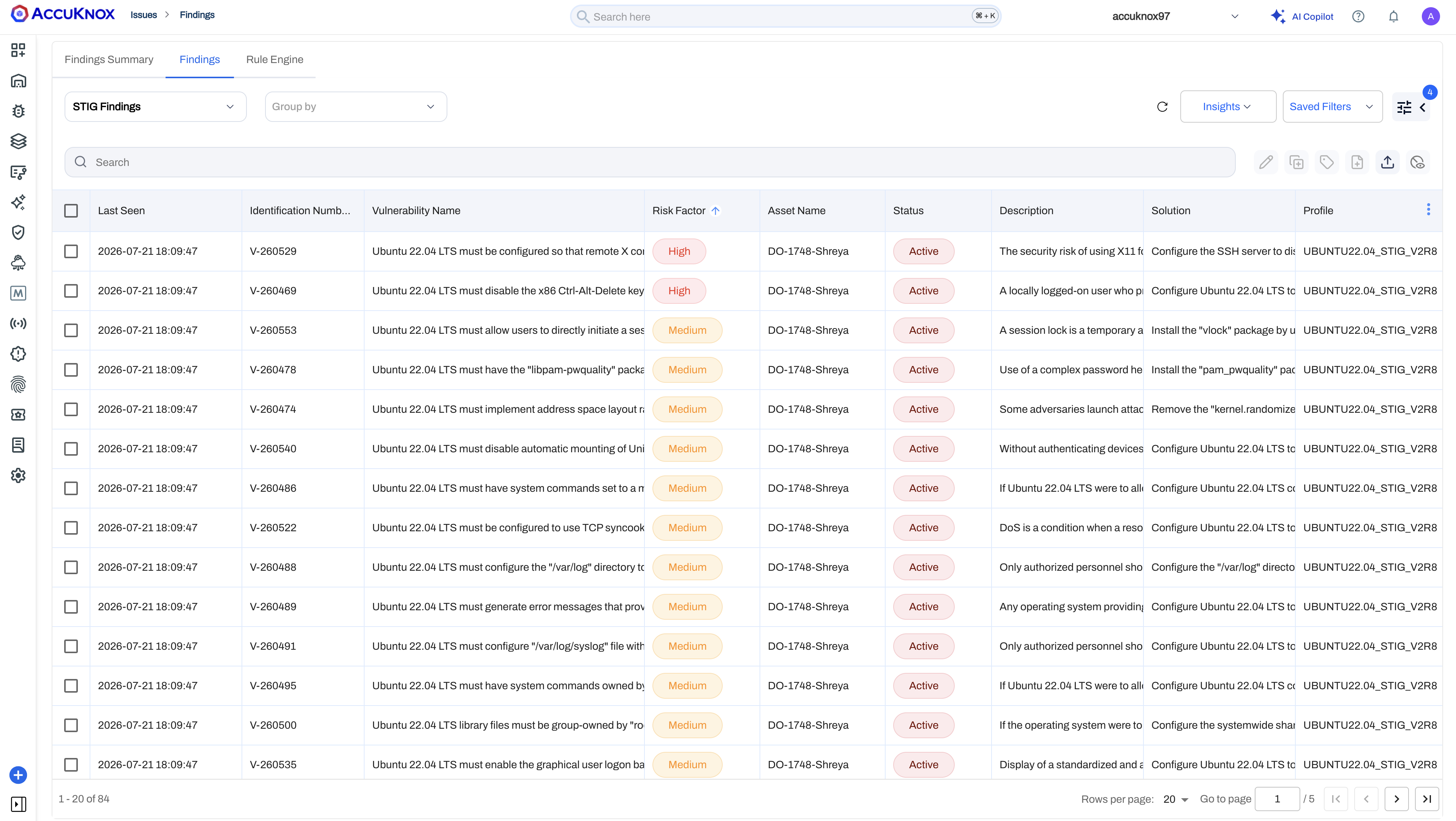Image resolution: width=1456 pixels, height=821 pixels.
Task: Click the Findings breadcrumb
Action: point(197,15)
